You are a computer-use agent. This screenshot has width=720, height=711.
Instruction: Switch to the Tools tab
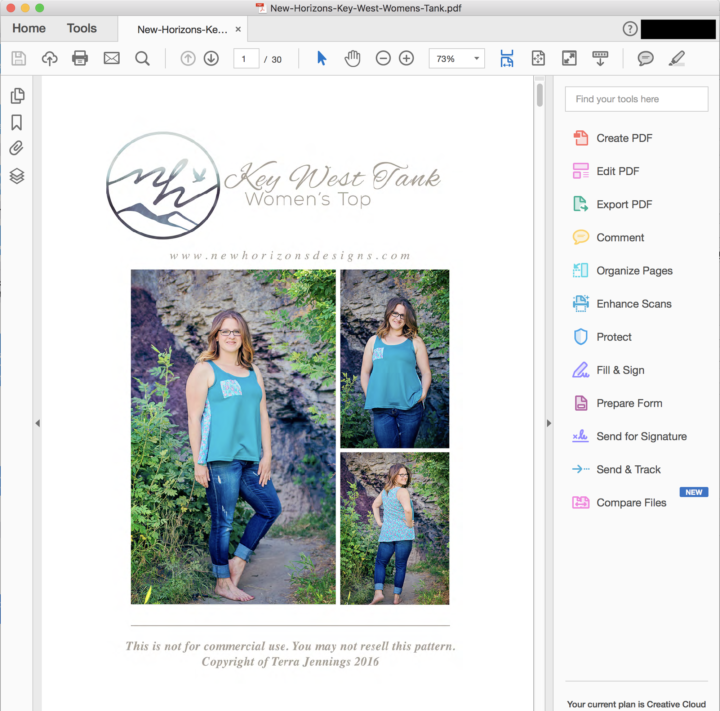coord(82,28)
